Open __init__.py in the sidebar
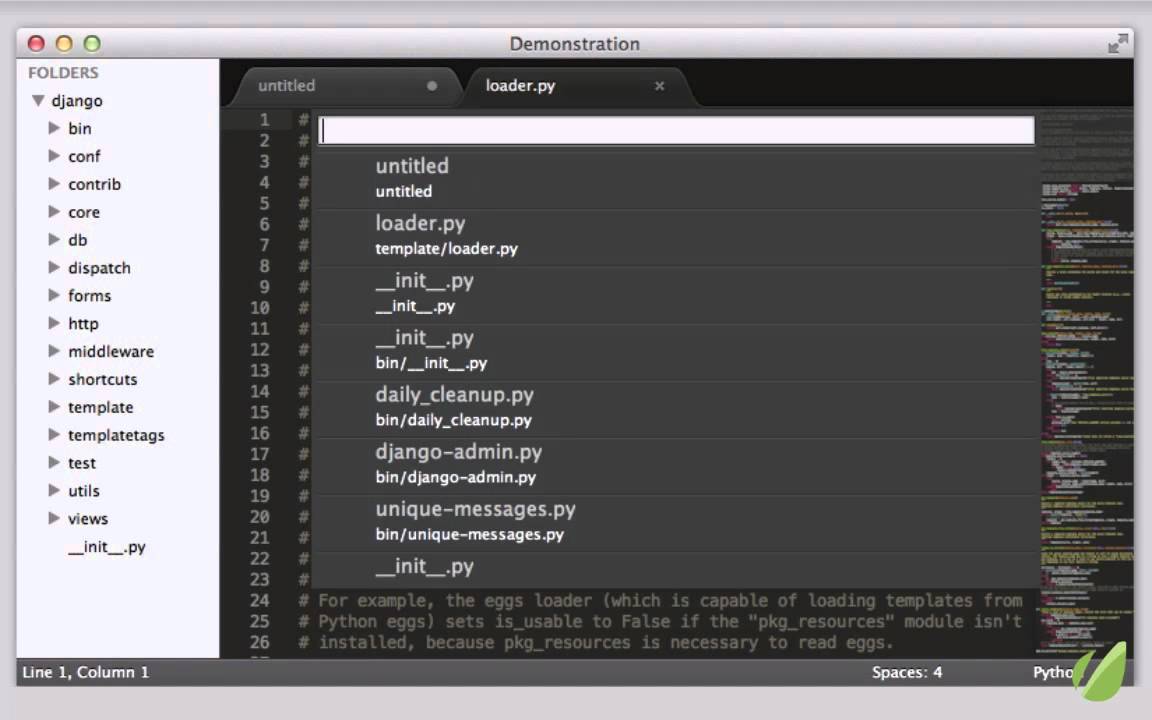The width and height of the screenshot is (1152, 720). pyautogui.click(x=107, y=547)
